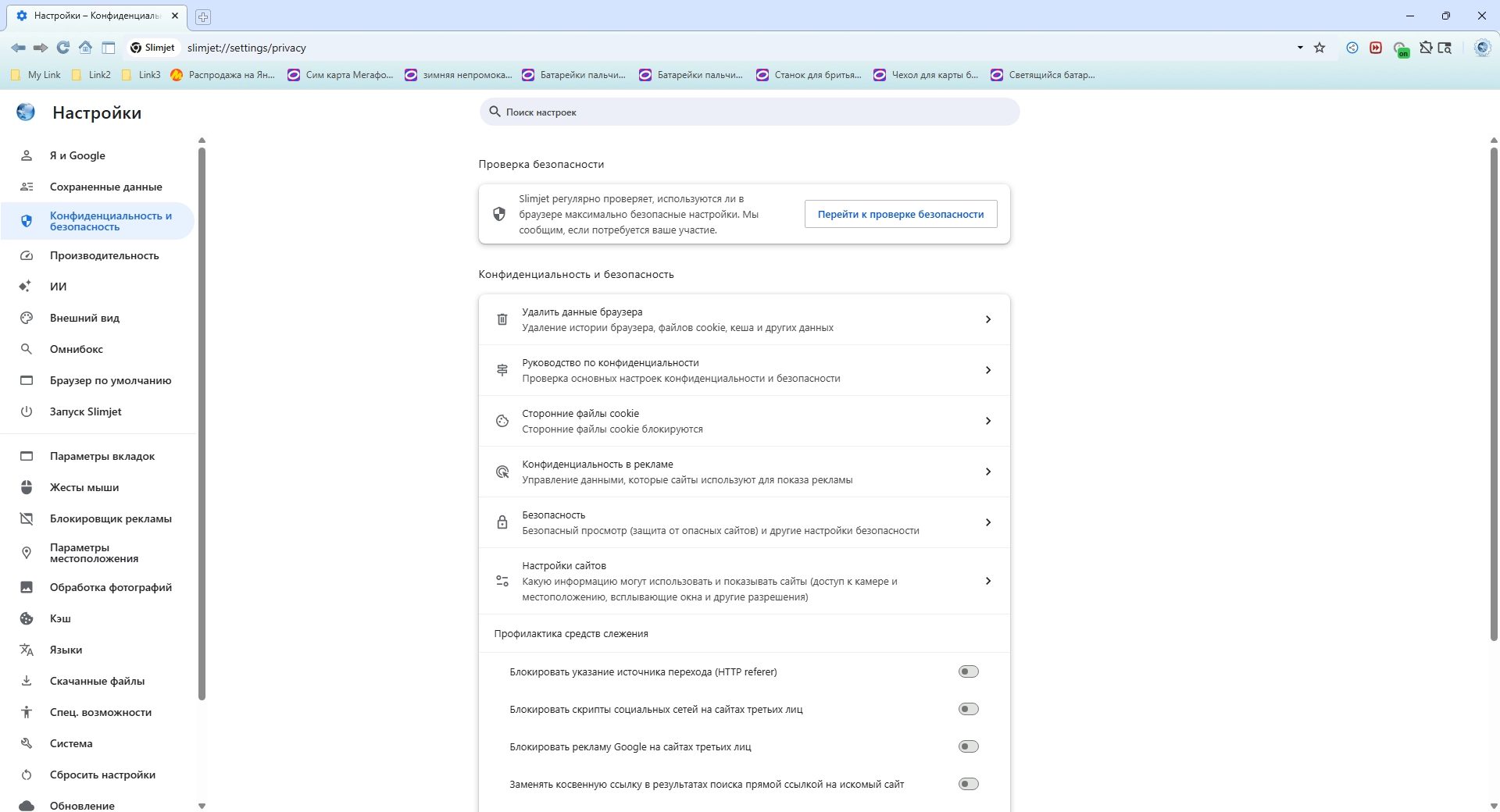Open the address bar history dropdown arrow
The width and height of the screenshot is (1500, 812).
1300,48
